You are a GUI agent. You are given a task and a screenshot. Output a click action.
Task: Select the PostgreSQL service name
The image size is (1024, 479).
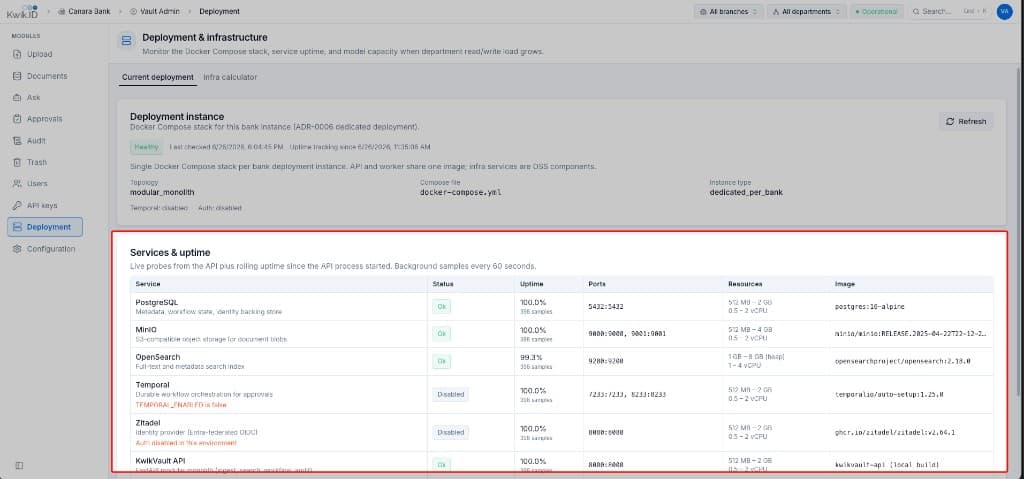point(157,303)
